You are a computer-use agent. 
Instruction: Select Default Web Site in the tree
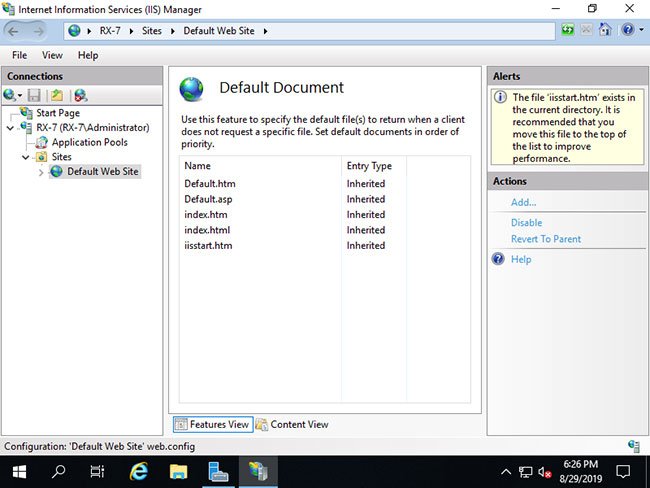102,171
